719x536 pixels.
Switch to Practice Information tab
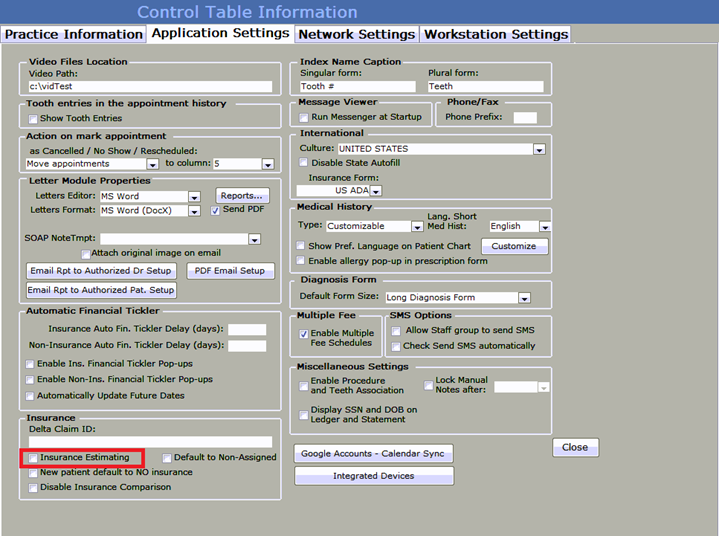pos(74,34)
